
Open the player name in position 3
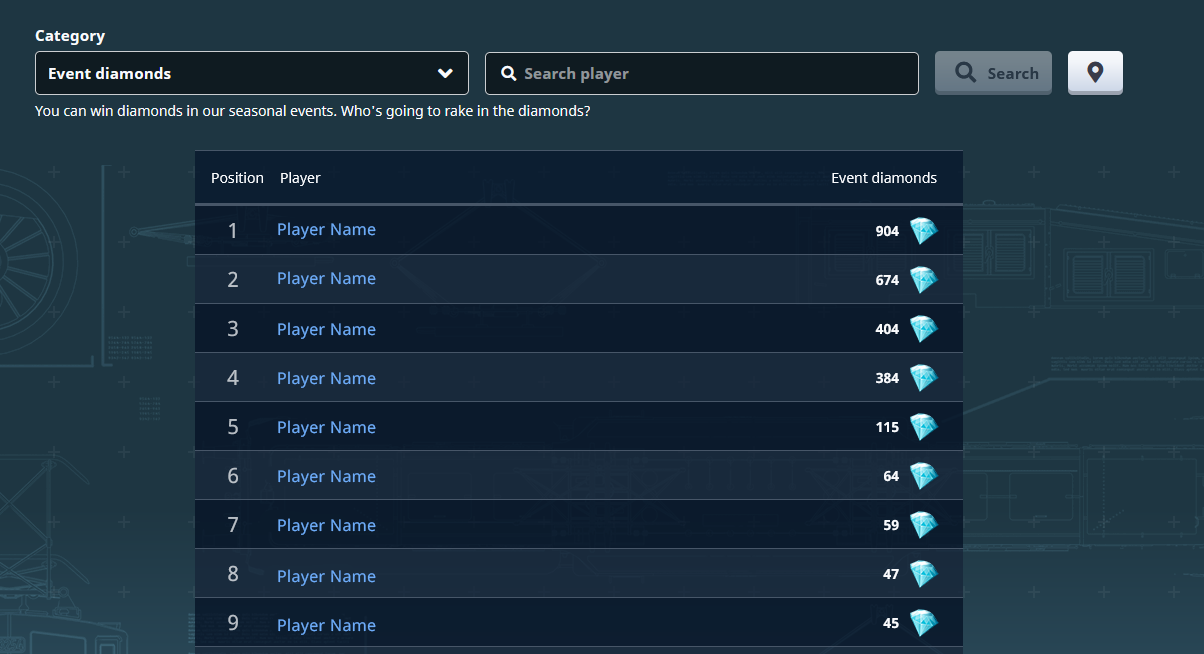[x=326, y=329]
